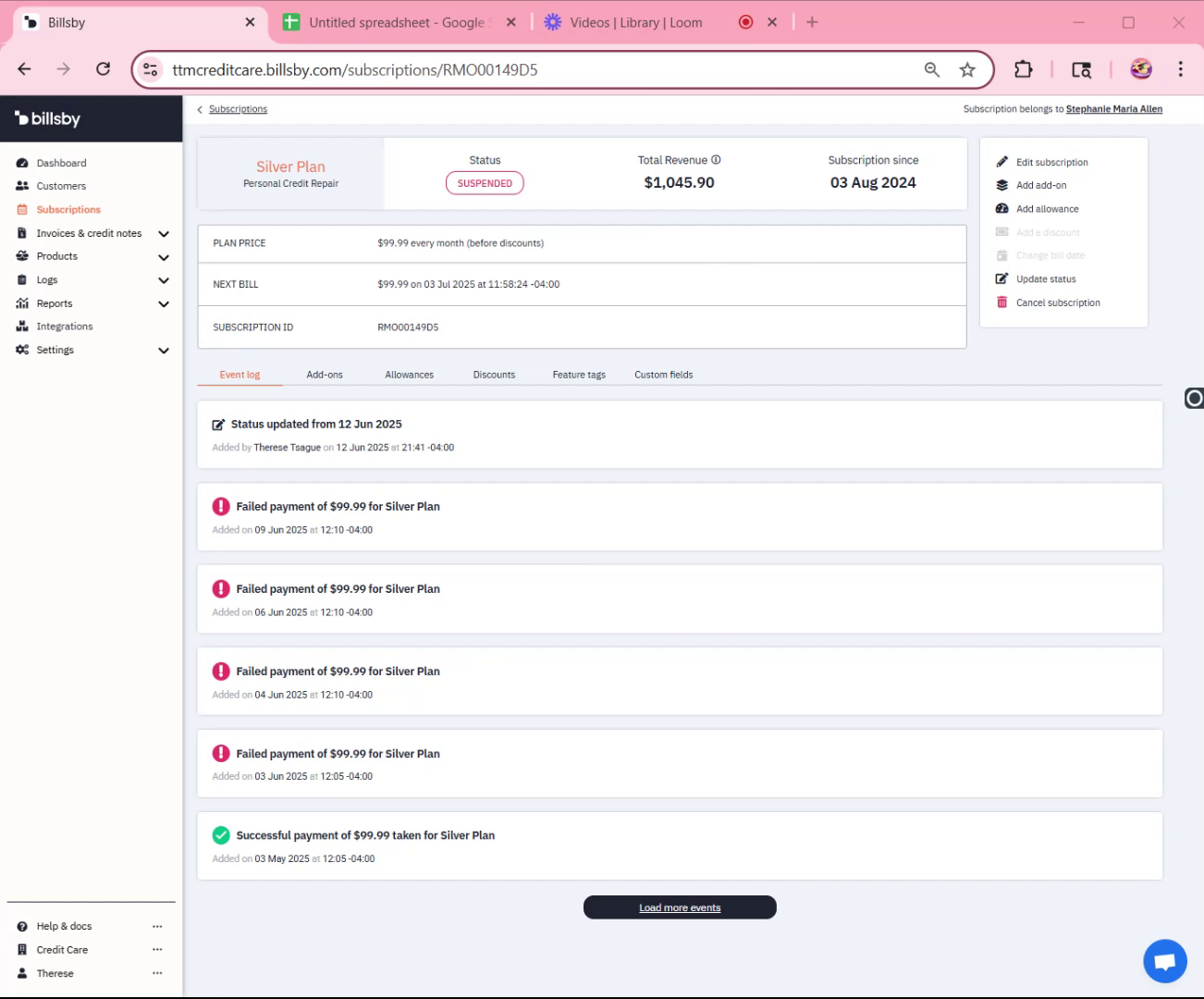The height and width of the screenshot is (999, 1204).
Task: Click the Silver Plan title
Action: [x=290, y=166]
